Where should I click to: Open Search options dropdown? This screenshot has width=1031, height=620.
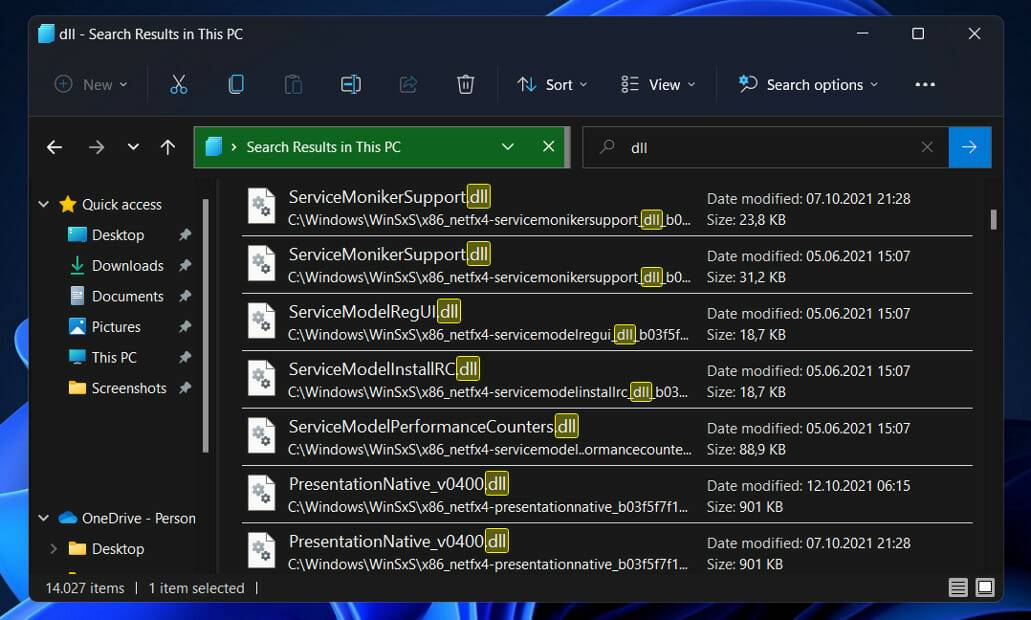[x=808, y=84]
